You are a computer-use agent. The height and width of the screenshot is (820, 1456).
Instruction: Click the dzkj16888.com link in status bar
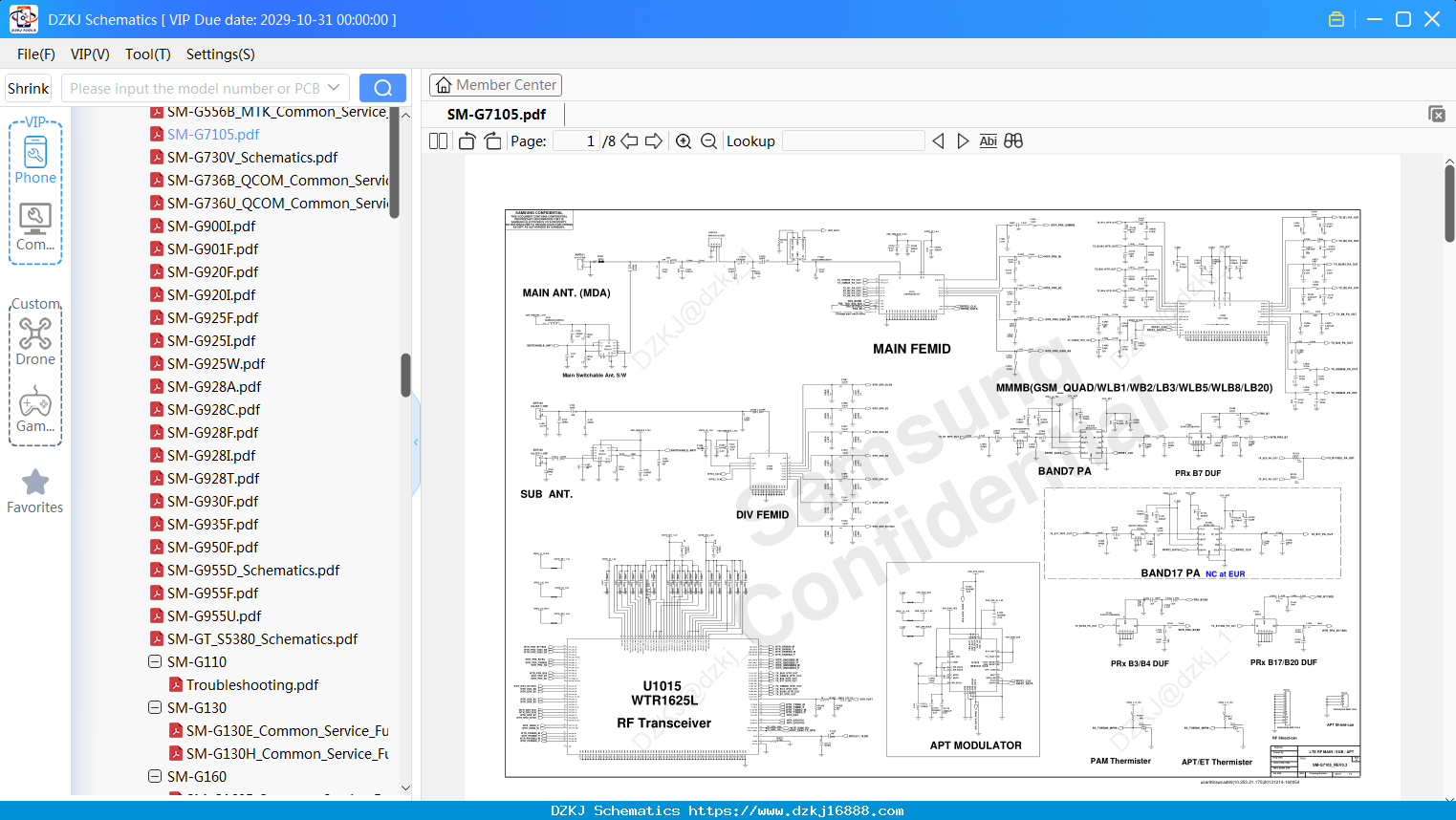coord(795,810)
